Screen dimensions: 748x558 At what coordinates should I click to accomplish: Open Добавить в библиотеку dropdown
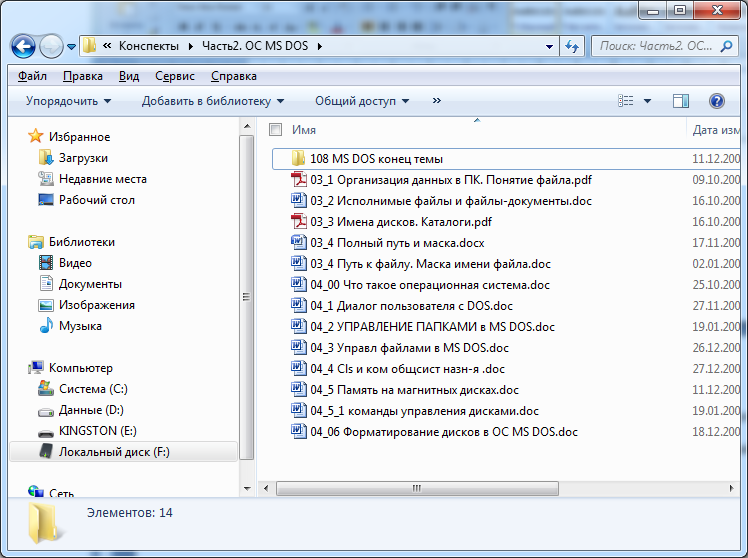click(213, 101)
